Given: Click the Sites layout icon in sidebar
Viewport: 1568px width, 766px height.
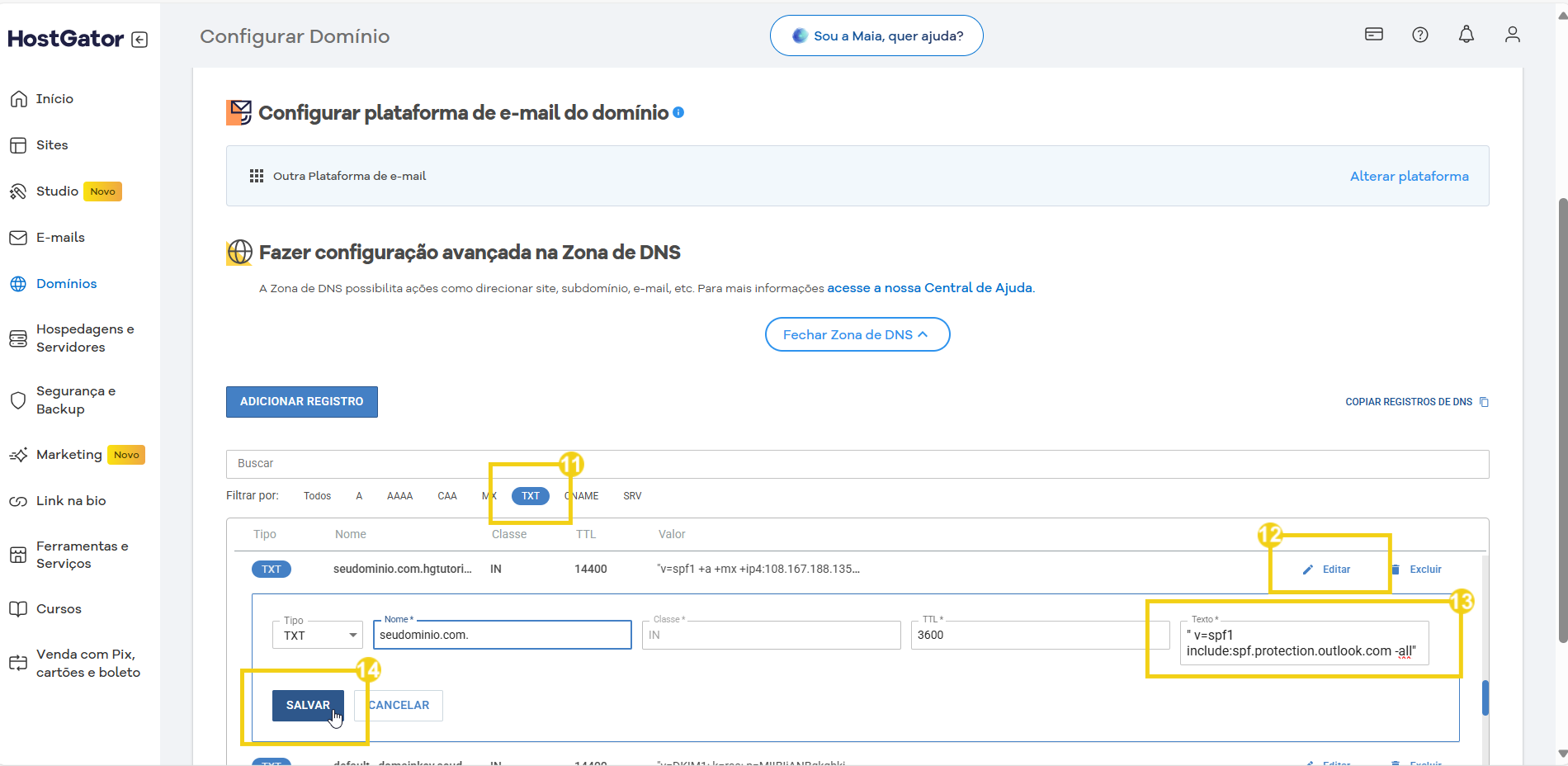Looking at the screenshot, I should [x=18, y=145].
